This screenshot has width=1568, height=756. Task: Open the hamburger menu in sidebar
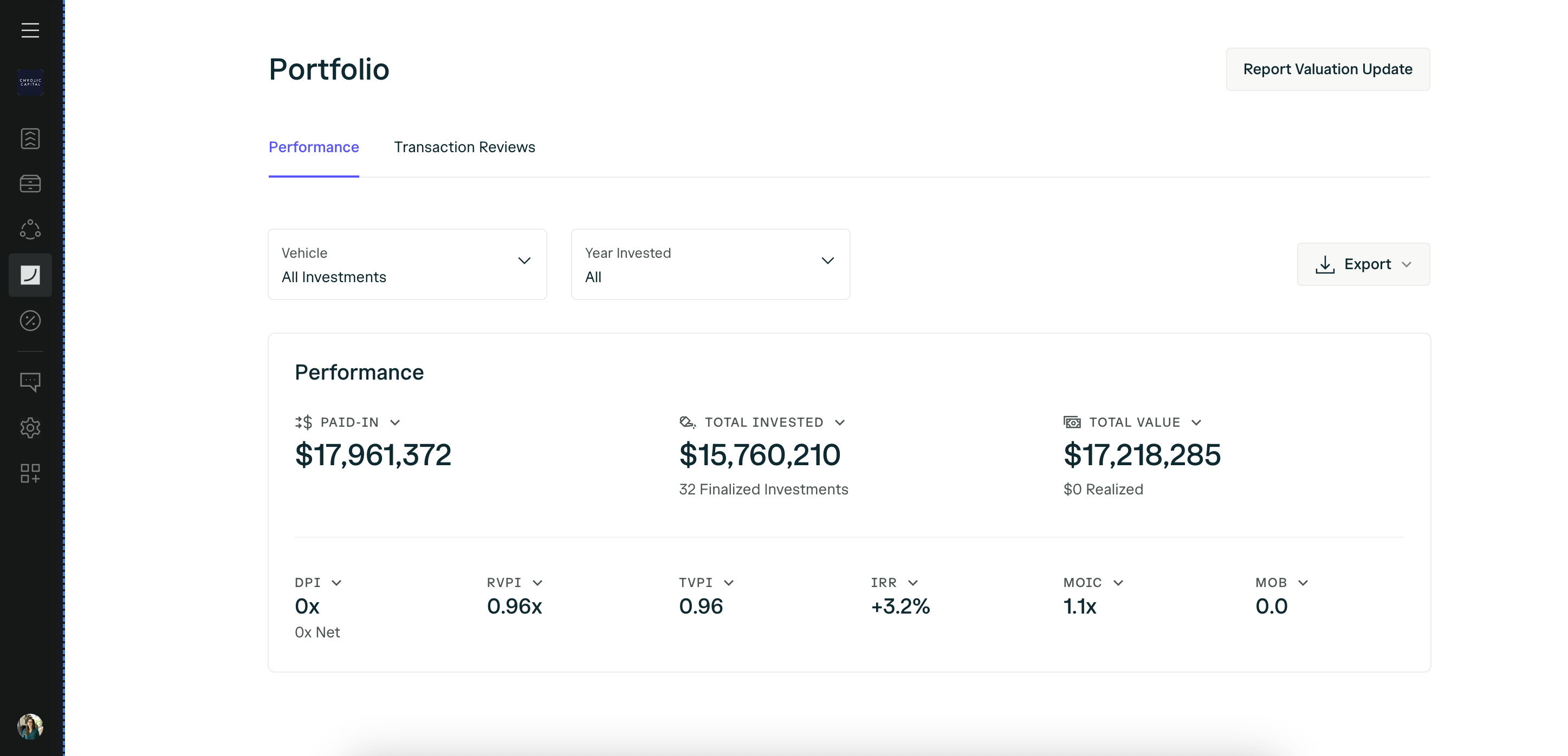pyautogui.click(x=30, y=30)
